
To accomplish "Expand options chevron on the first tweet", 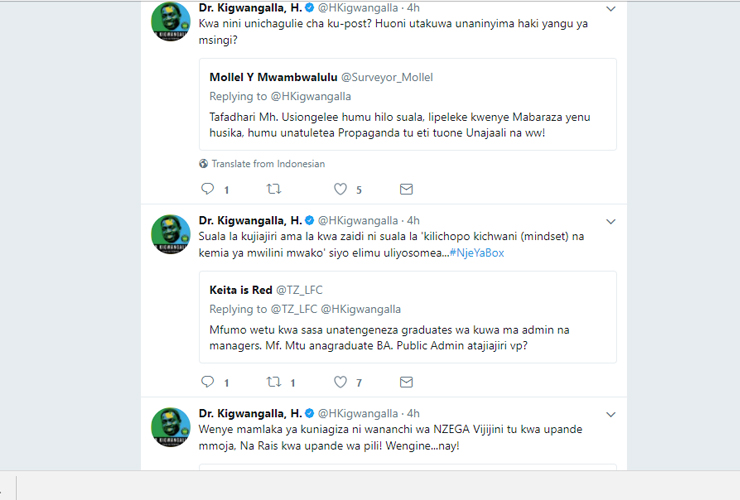I will tap(611, 8).
